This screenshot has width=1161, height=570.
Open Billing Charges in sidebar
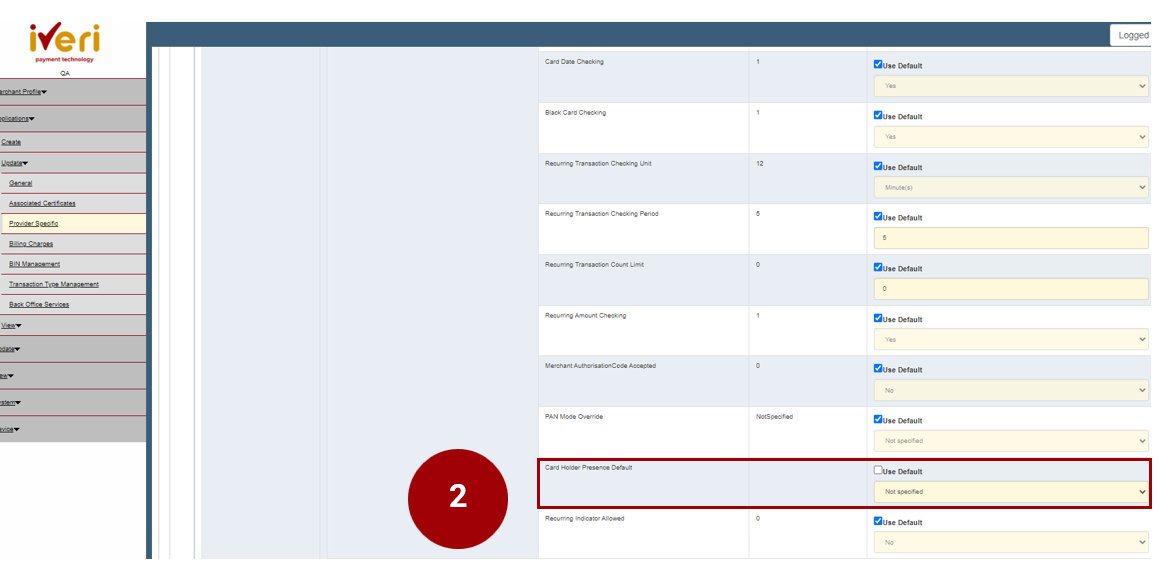[31, 244]
